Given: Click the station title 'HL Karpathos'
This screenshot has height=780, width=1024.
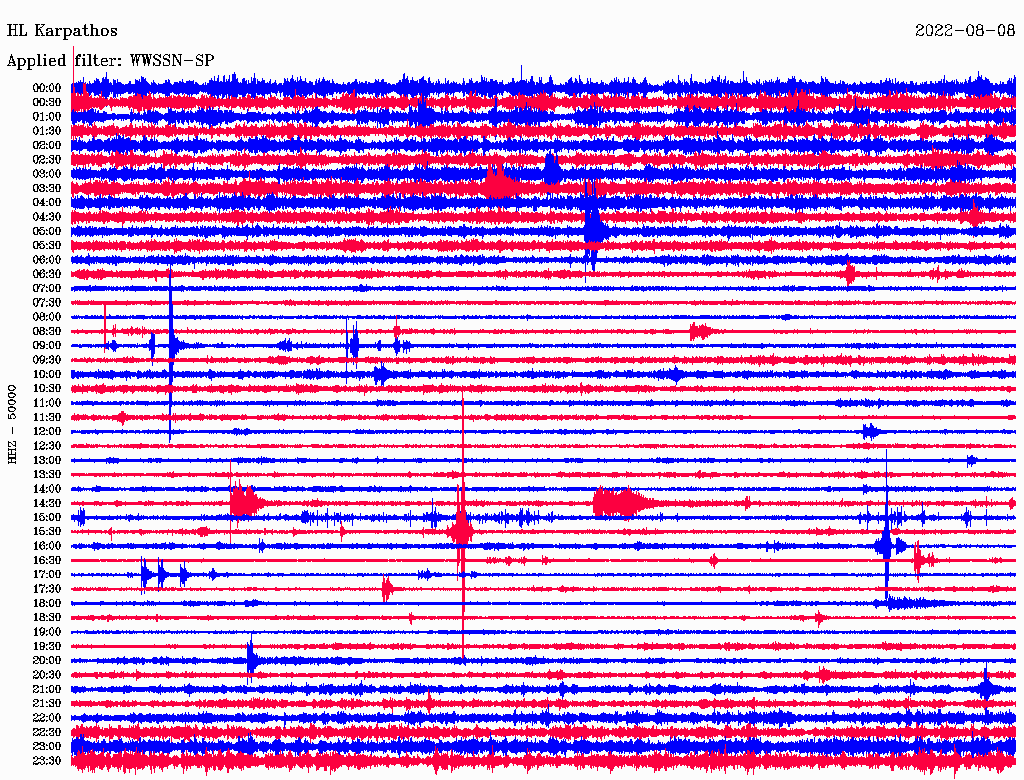Looking at the screenshot, I should point(62,31).
